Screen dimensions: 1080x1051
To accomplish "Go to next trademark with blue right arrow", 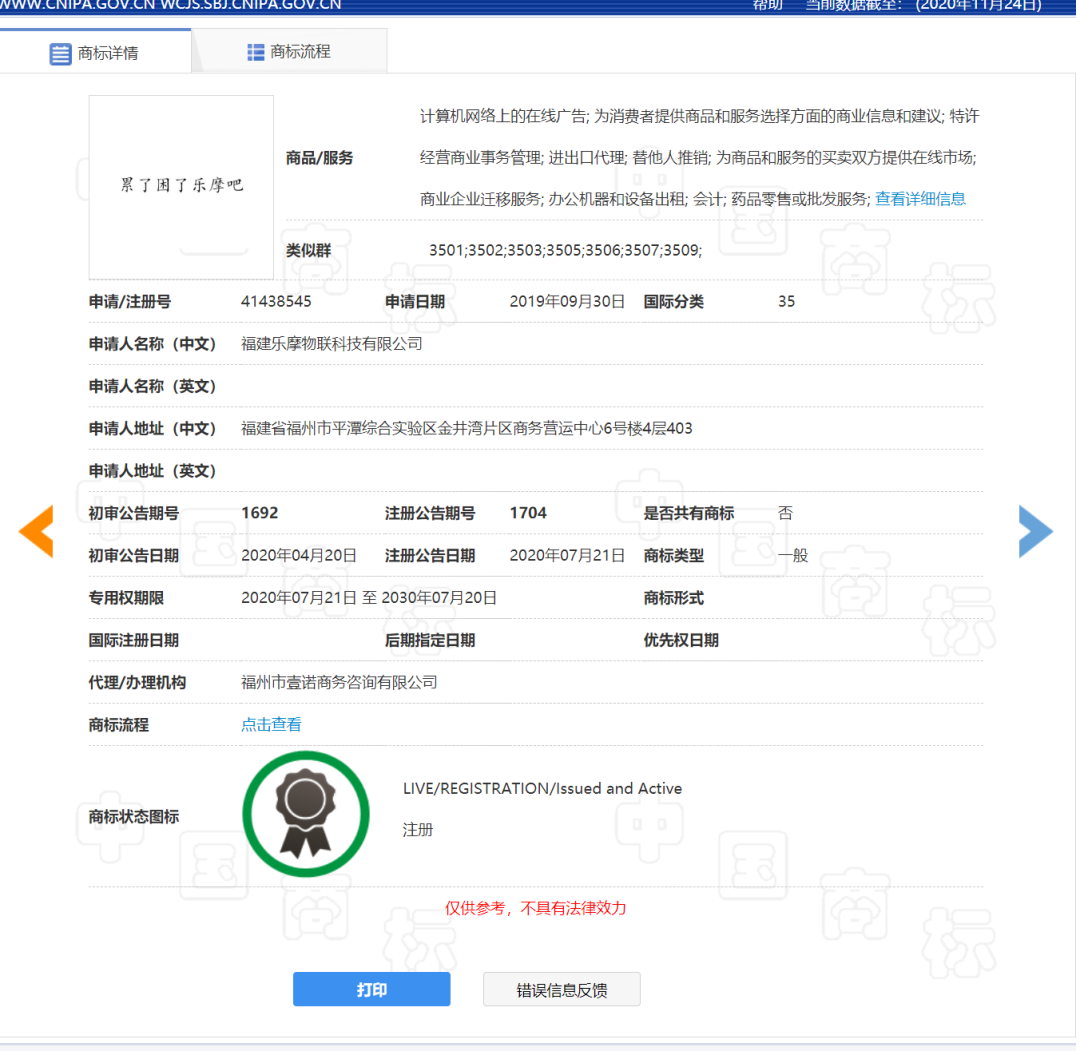I will pos(1035,531).
